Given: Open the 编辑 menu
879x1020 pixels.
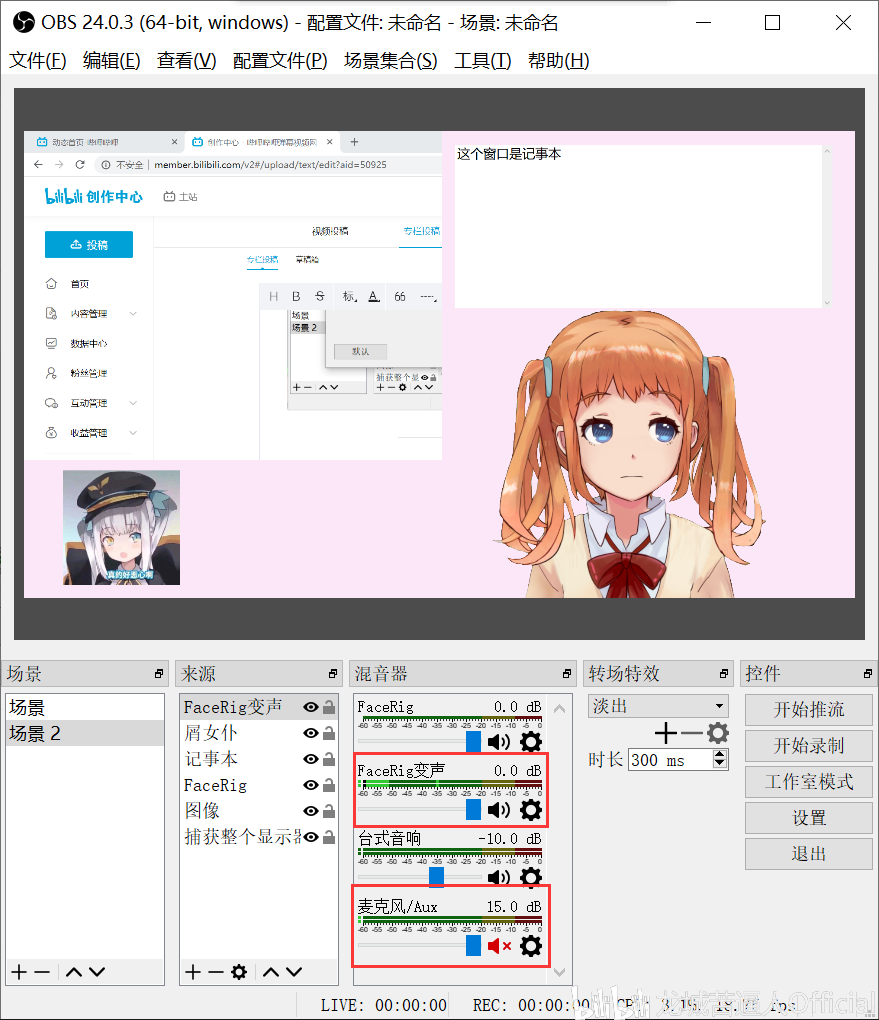Looking at the screenshot, I should pos(111,60).
